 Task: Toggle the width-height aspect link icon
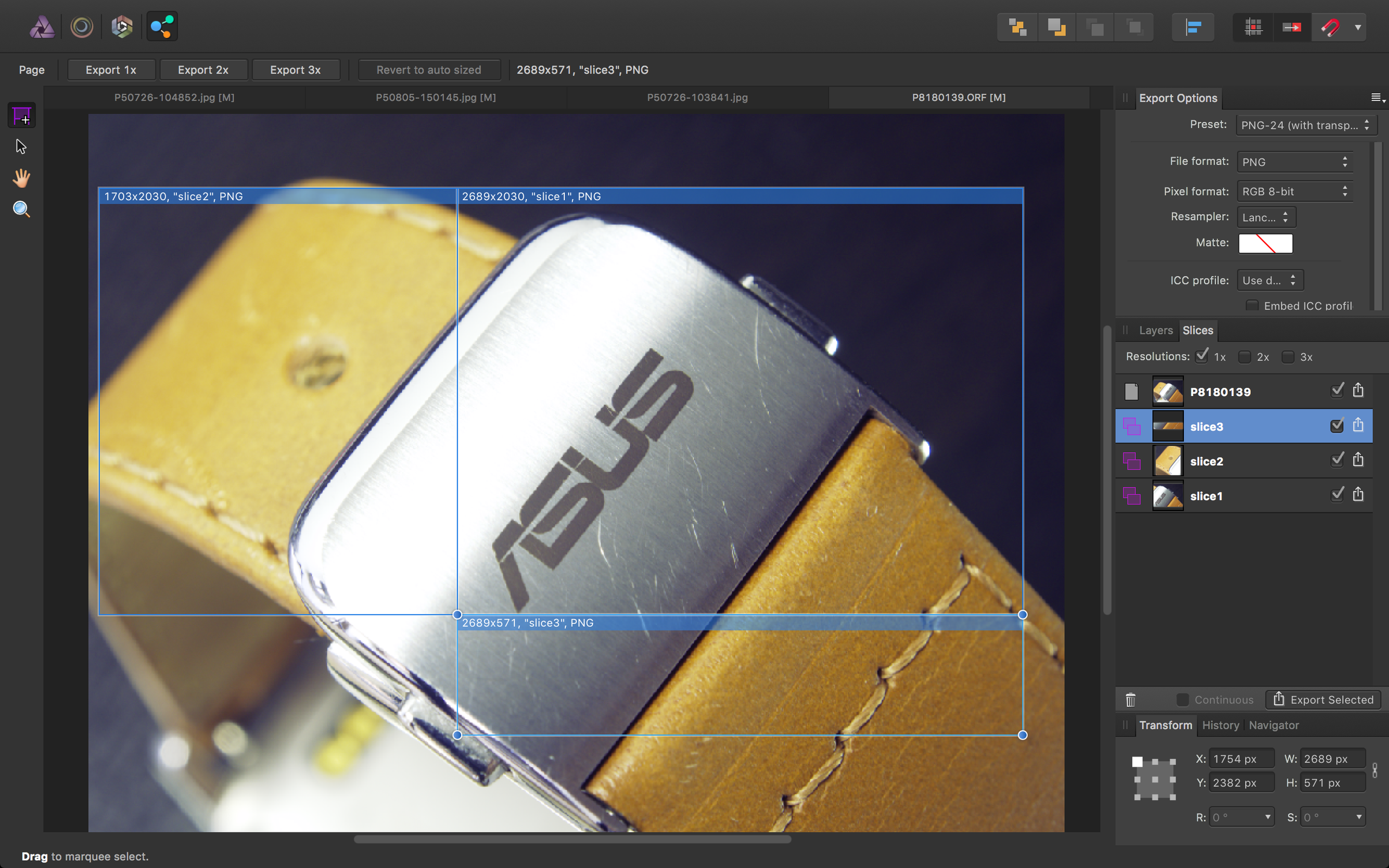pyautogui.click(x=1375, y=770)
